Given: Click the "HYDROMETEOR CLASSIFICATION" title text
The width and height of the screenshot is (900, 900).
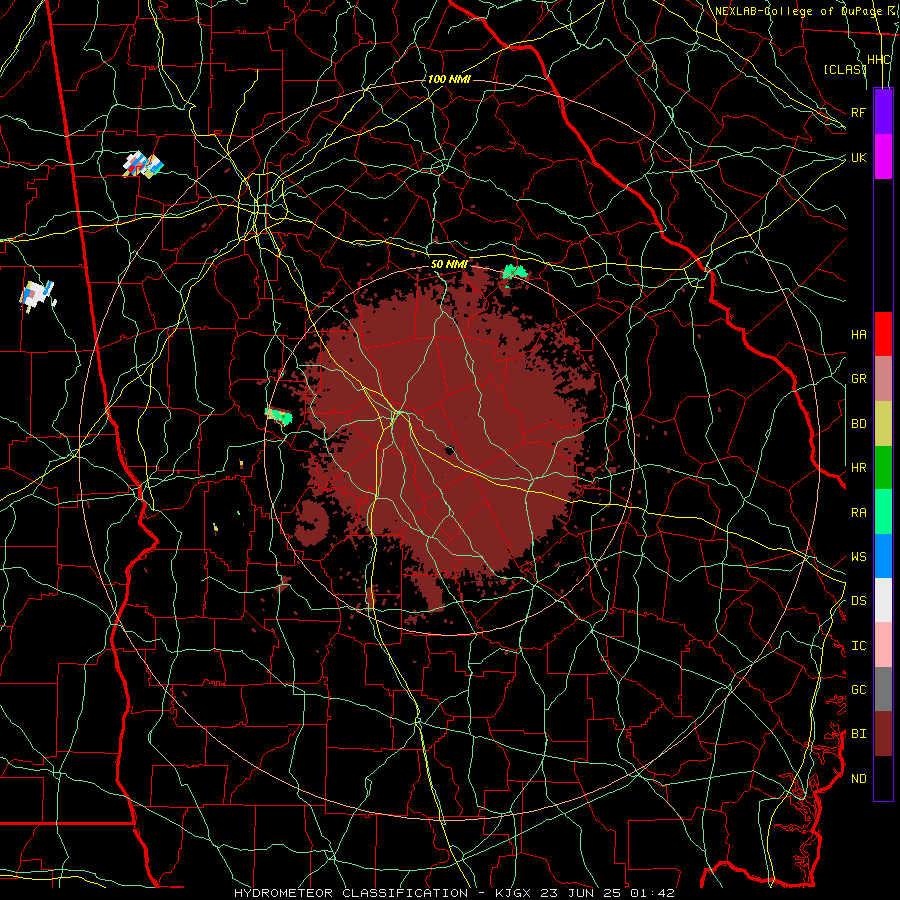Looking at the screenshot, I should coord(351,893).
